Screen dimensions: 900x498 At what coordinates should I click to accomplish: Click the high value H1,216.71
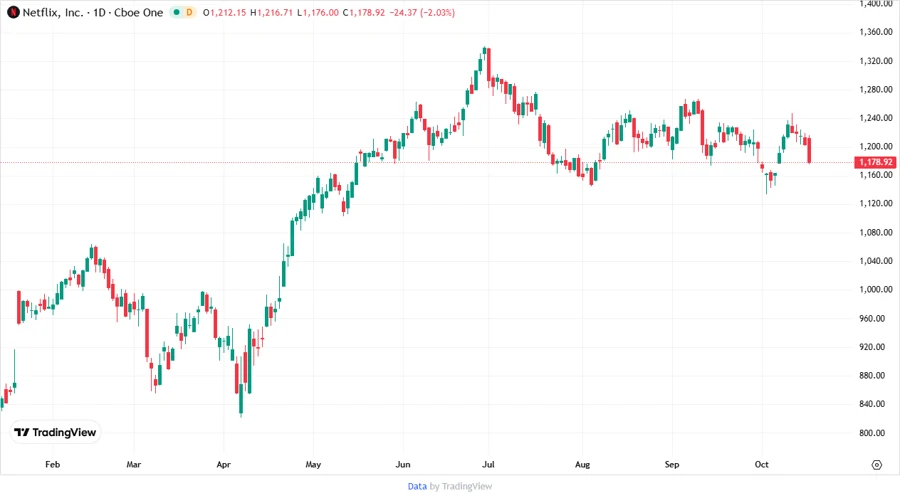pos(271,12)
